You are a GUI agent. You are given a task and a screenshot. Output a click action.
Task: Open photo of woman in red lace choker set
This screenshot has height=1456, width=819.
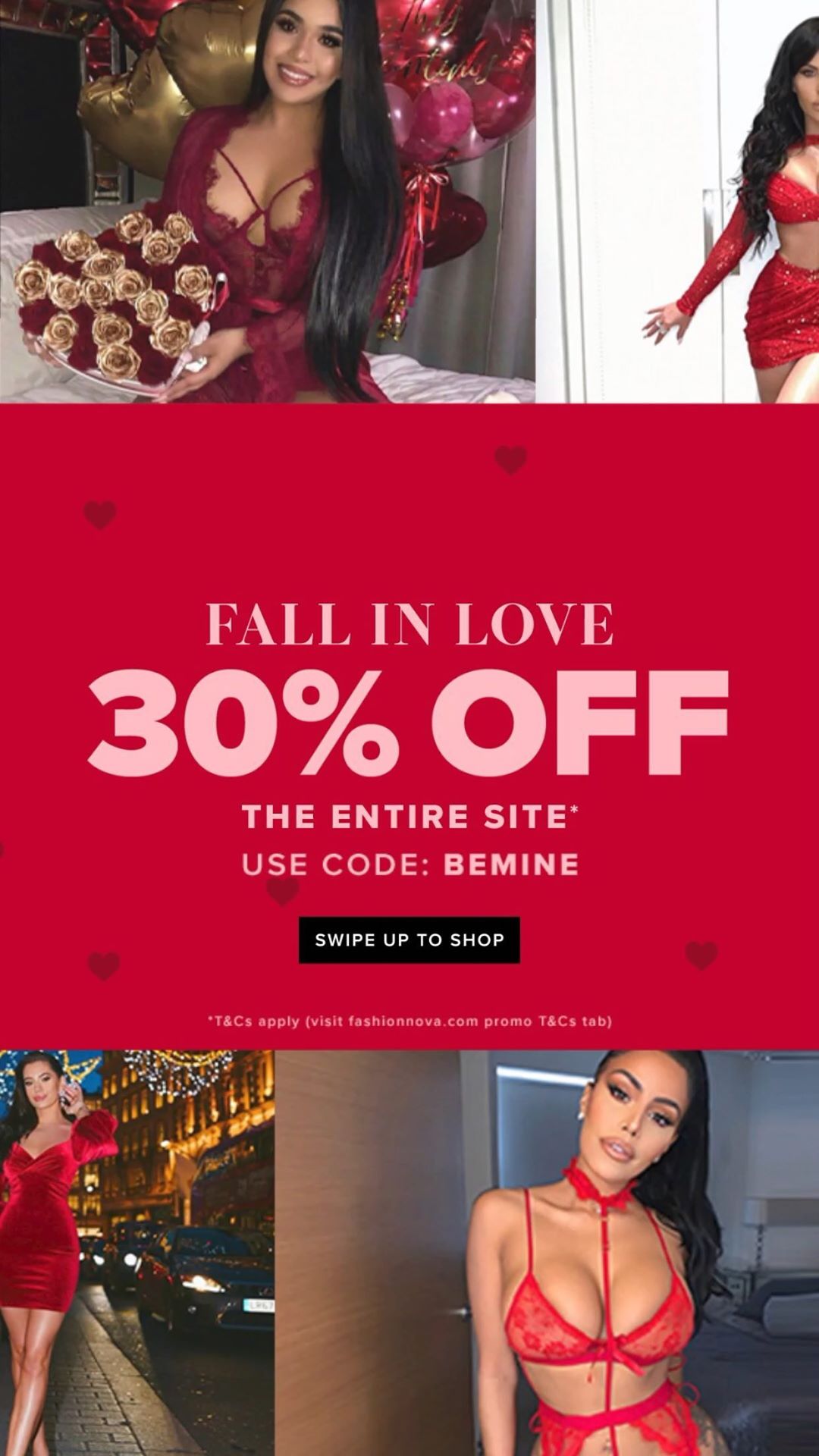547,1253
